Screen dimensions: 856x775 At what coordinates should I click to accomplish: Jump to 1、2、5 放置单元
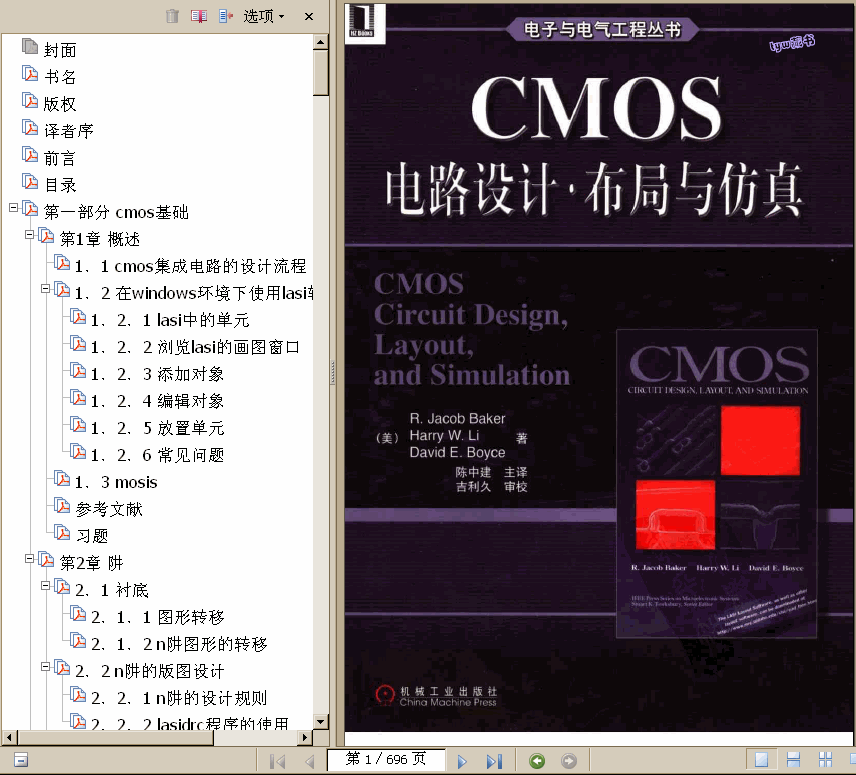coord(157,428)
